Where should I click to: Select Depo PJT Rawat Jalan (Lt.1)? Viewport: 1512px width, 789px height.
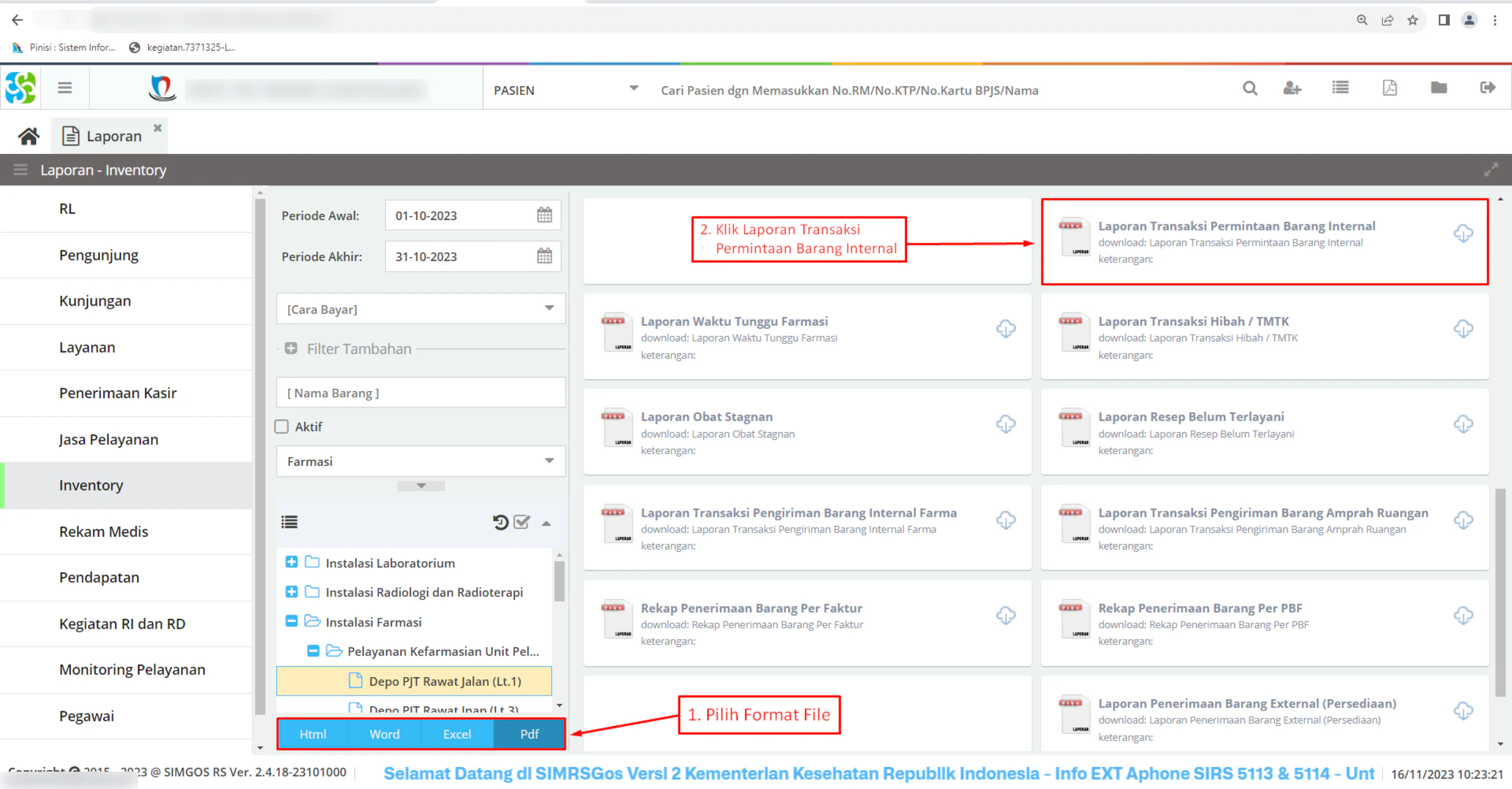coord(414,681)
